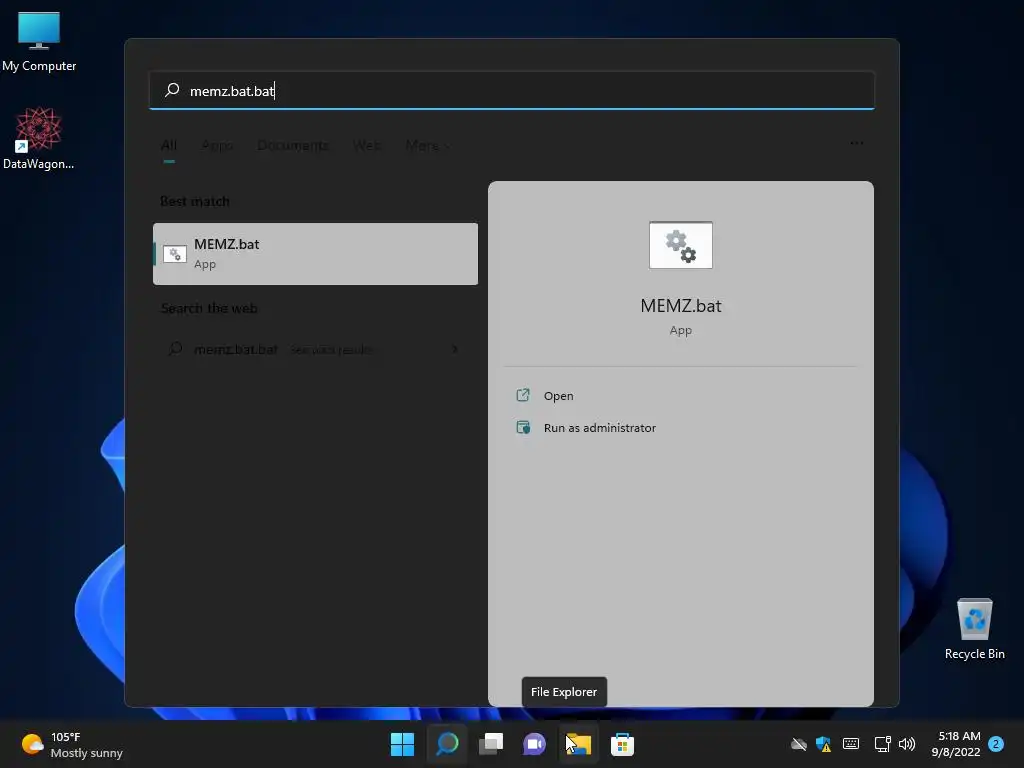Screen dimensions: 1024x768
Task: Open the notifications badge showing 2
Action: tap(996, 744)
